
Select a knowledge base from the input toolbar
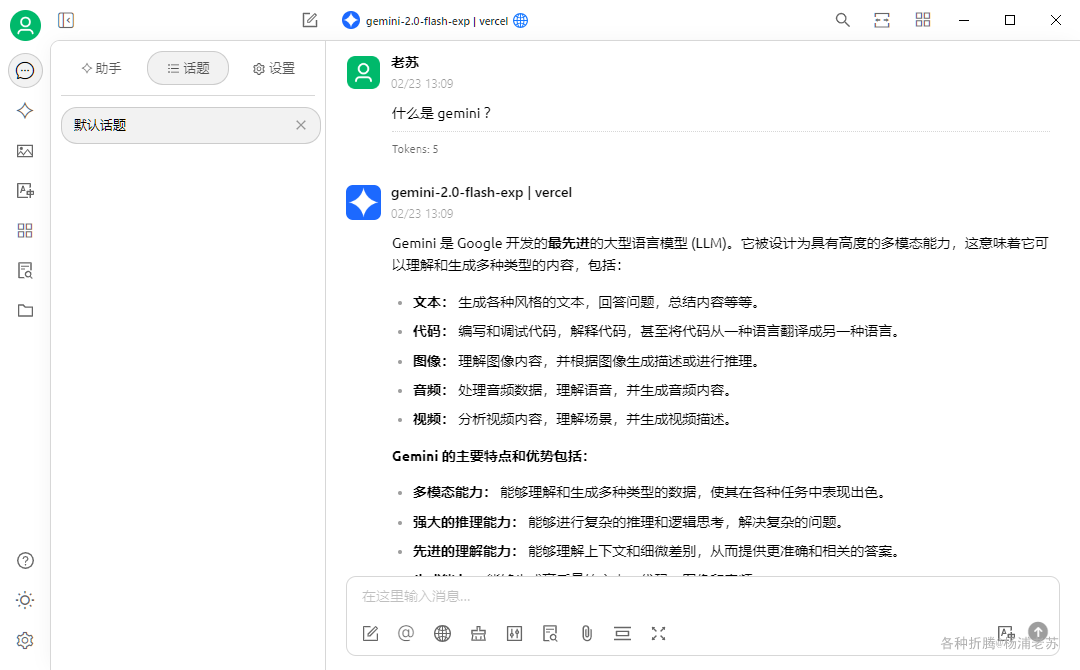pyautogui.click(x=550, y=634)
